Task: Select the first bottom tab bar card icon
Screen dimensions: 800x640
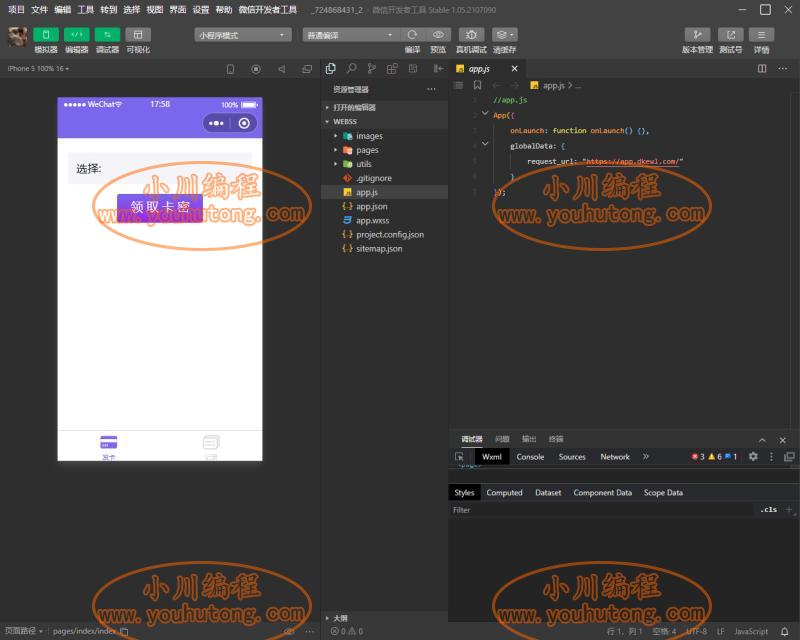Action: pos(109,447)
